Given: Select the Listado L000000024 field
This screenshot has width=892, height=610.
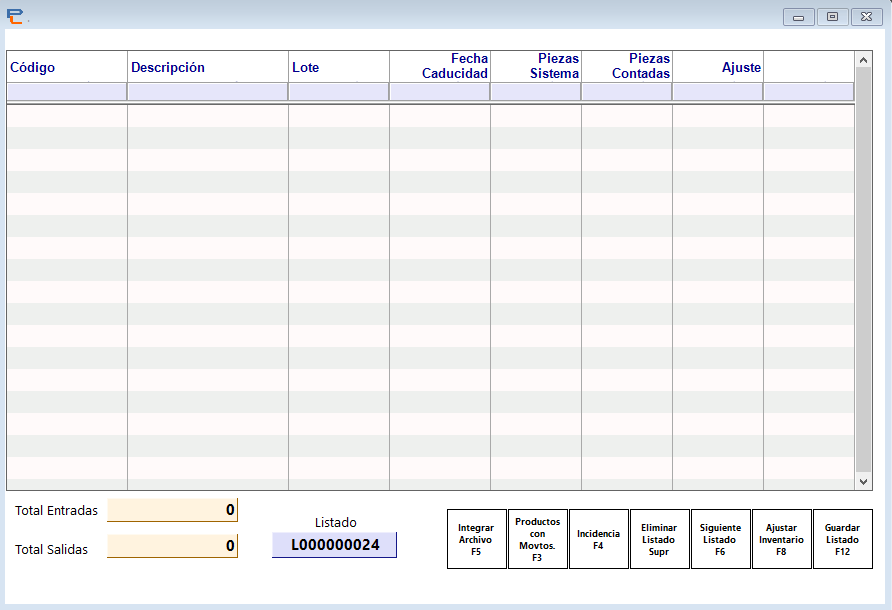Looking at the screenshot, I should (x=334, y=545).
